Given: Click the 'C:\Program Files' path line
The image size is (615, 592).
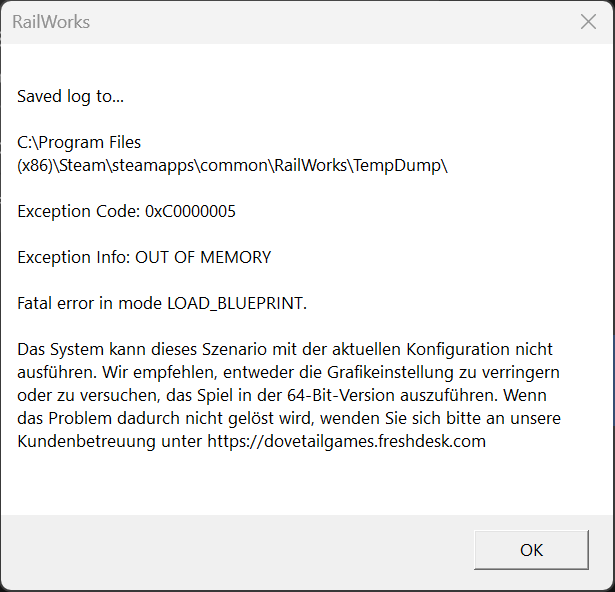Looking at the screenshot, I should click(x=79, y=142).
